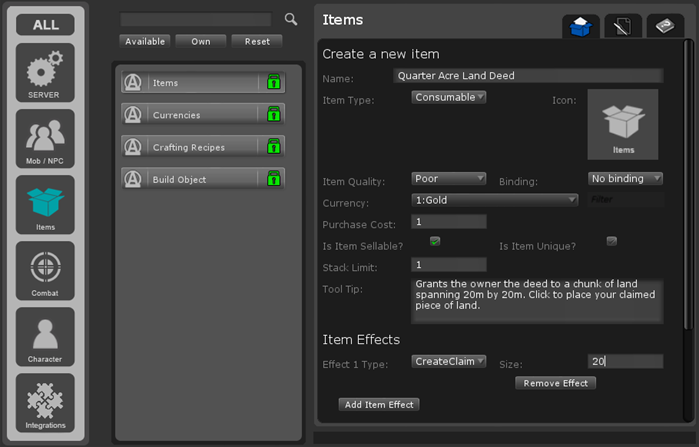Open the Combat category
Image resolution: width=699 pixels, height=447 pixels.
[44, 270]
